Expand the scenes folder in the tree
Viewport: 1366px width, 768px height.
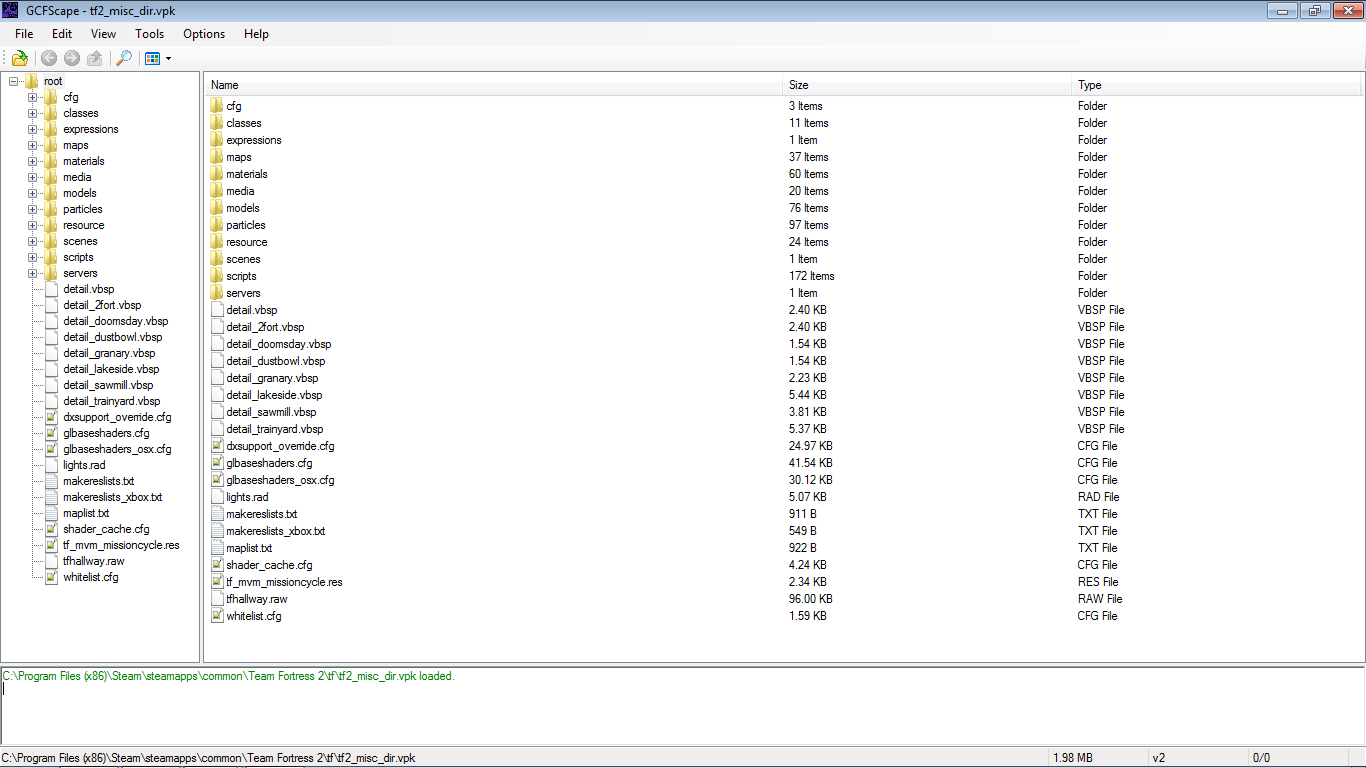[x=33, y=241]
